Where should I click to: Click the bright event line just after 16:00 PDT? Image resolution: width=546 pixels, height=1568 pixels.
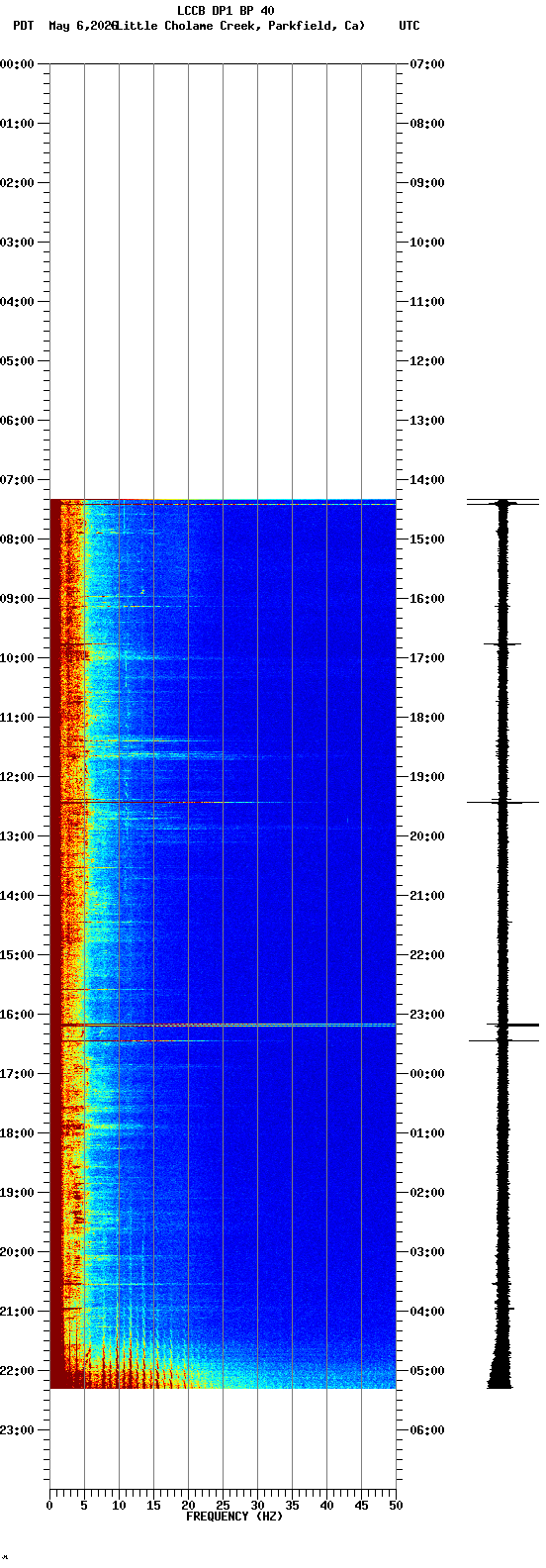click(223, 1025)
